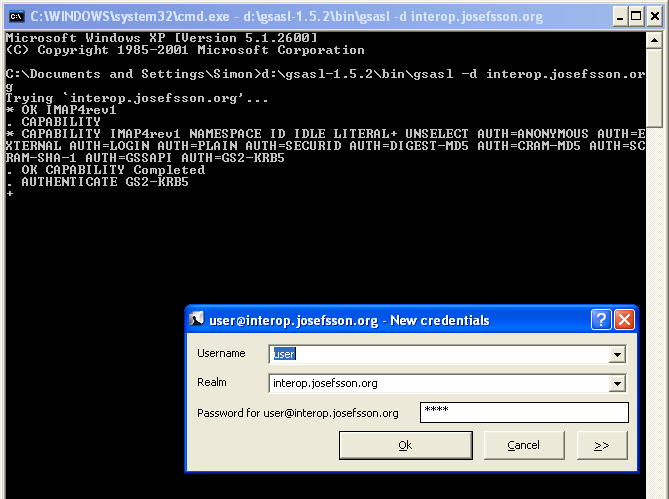Viewport: 669px width, 499px height.
Task: Click 'Password for user@interop.josefsson.org' label
Action: coord(298,413)
